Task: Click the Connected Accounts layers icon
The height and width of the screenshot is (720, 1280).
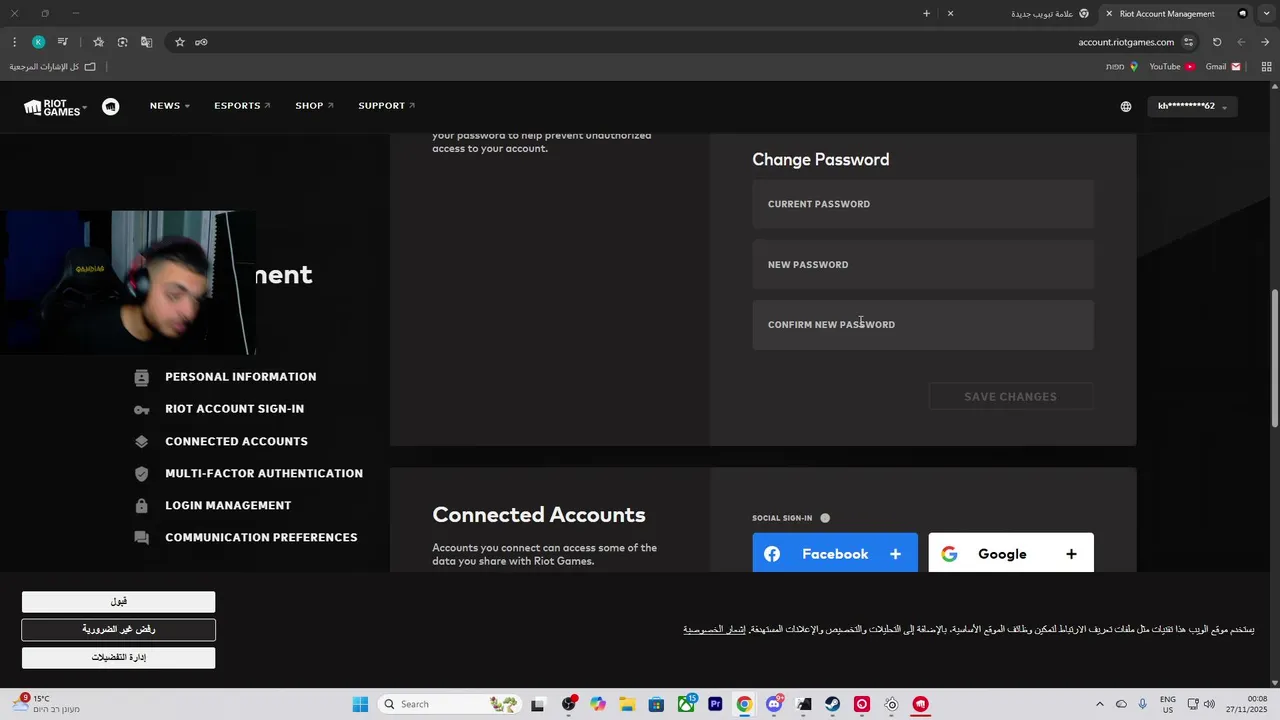Action: (x=142, y=441)
